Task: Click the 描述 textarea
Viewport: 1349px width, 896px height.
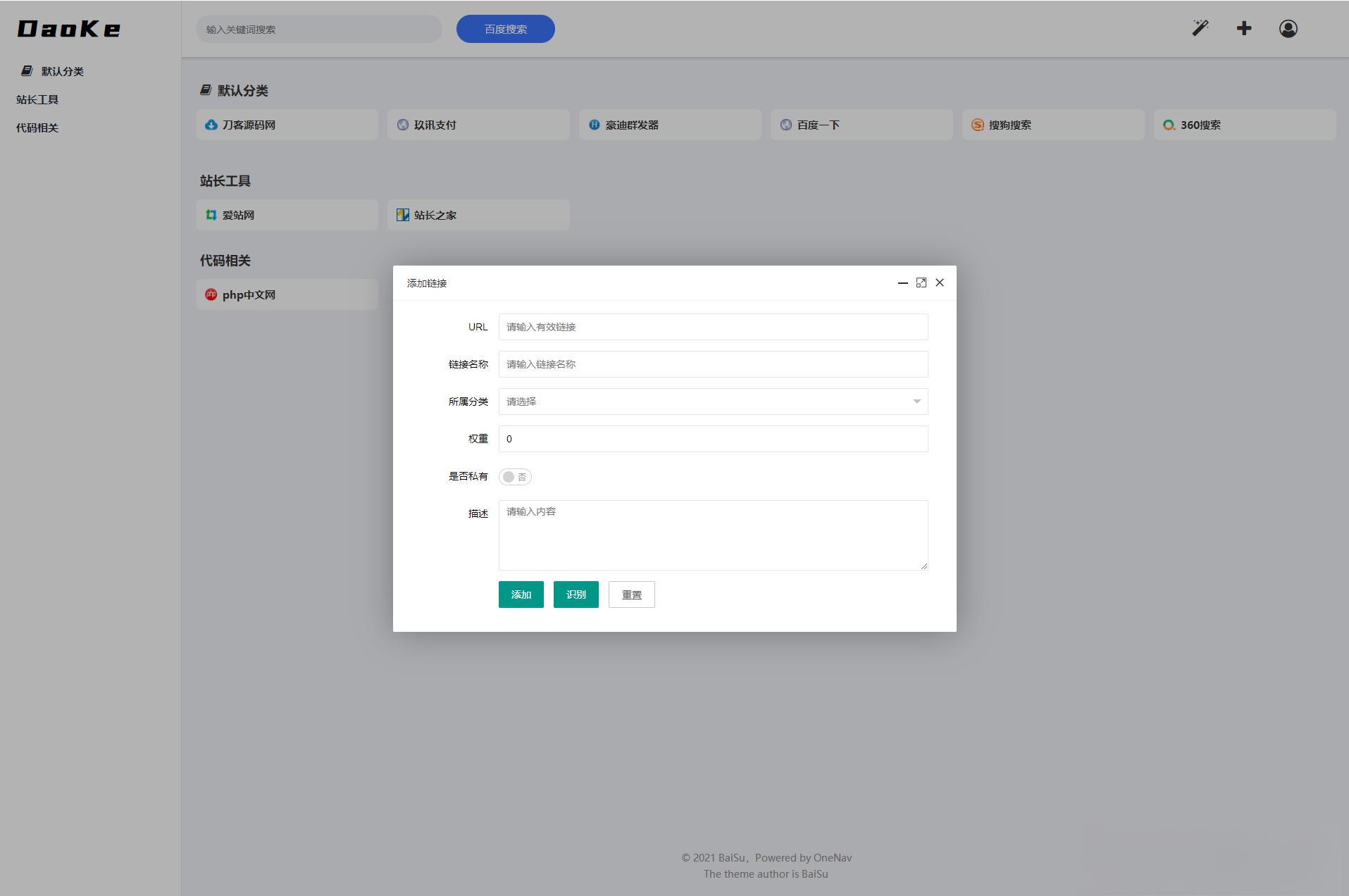Action: [714, 535]
